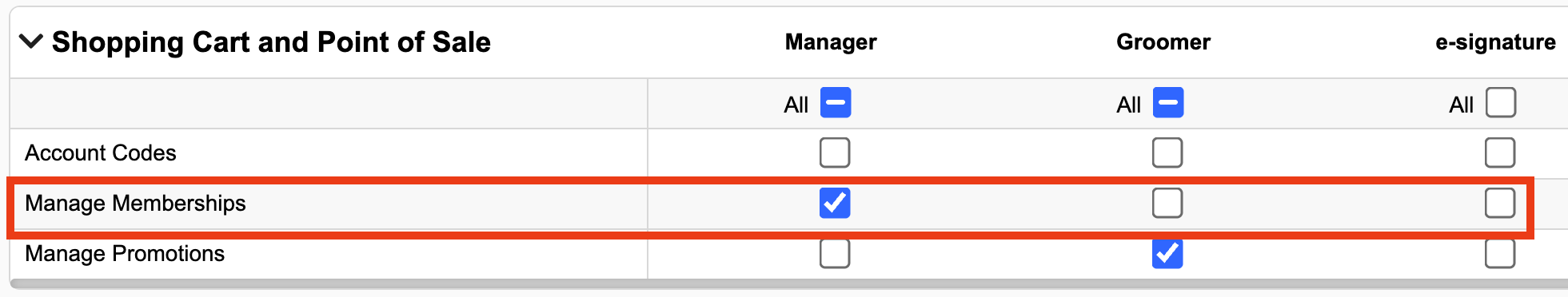Check Manage Memberships for Groomer
The width and height of the screenshot is (1568, 297).
pos(1167,203)
